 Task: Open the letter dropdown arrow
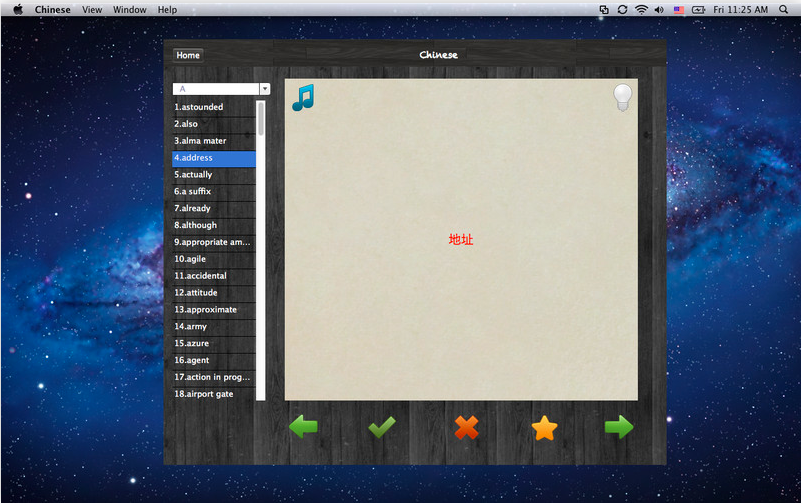[x=265, y=89]
